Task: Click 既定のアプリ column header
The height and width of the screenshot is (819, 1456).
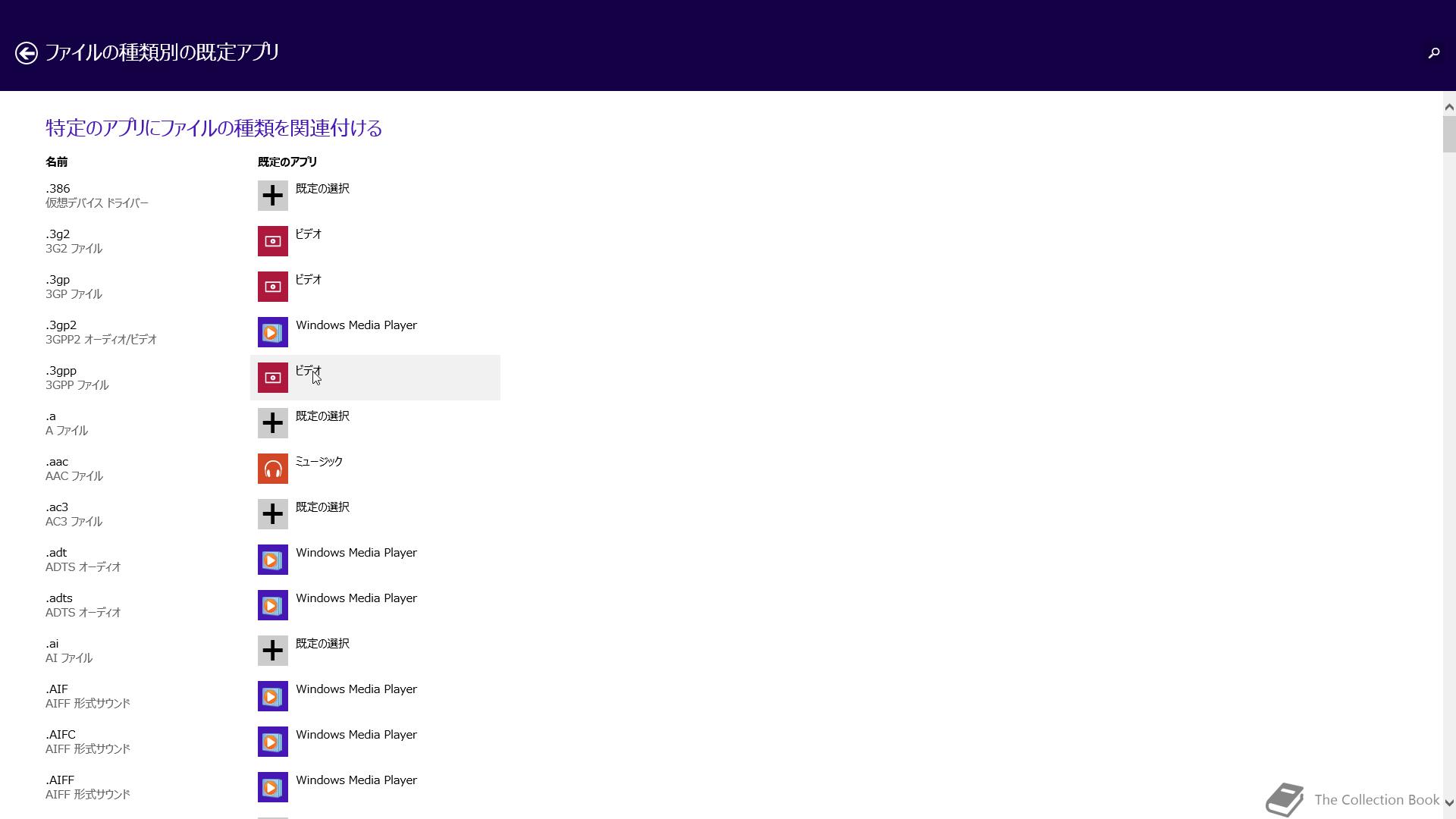Action: coord(287,162)
